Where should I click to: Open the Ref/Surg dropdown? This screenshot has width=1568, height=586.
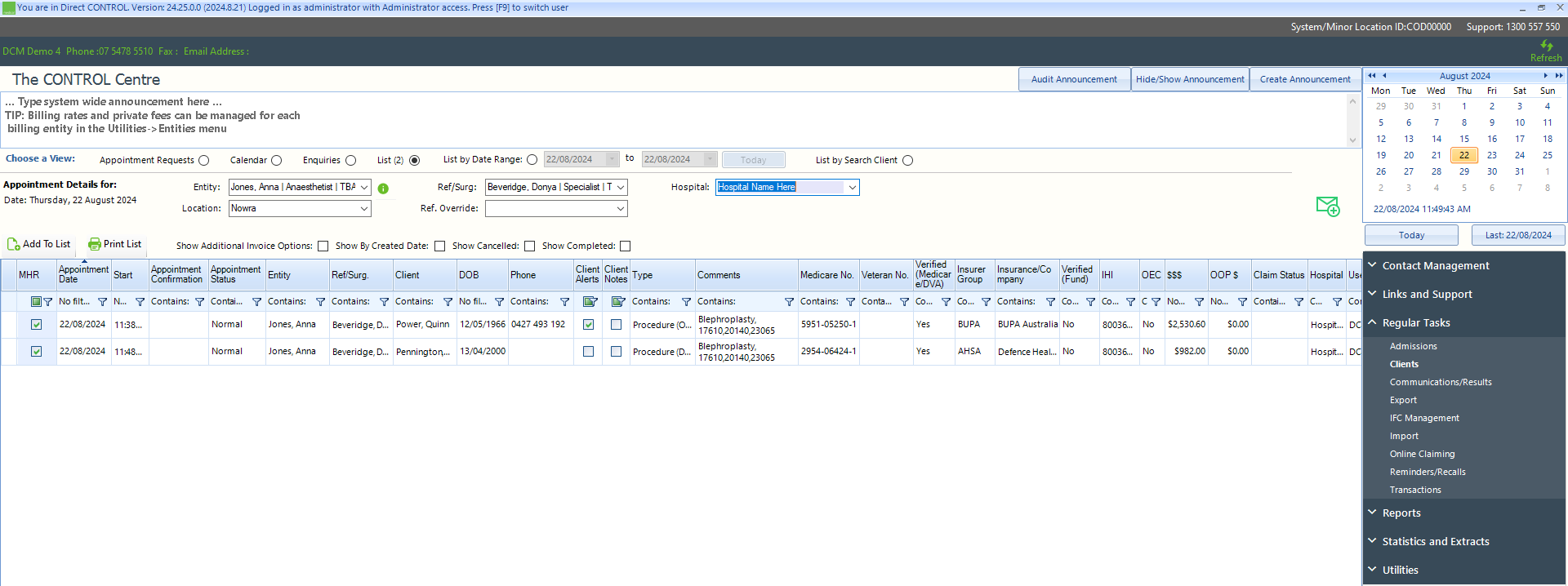coord(621,188)
